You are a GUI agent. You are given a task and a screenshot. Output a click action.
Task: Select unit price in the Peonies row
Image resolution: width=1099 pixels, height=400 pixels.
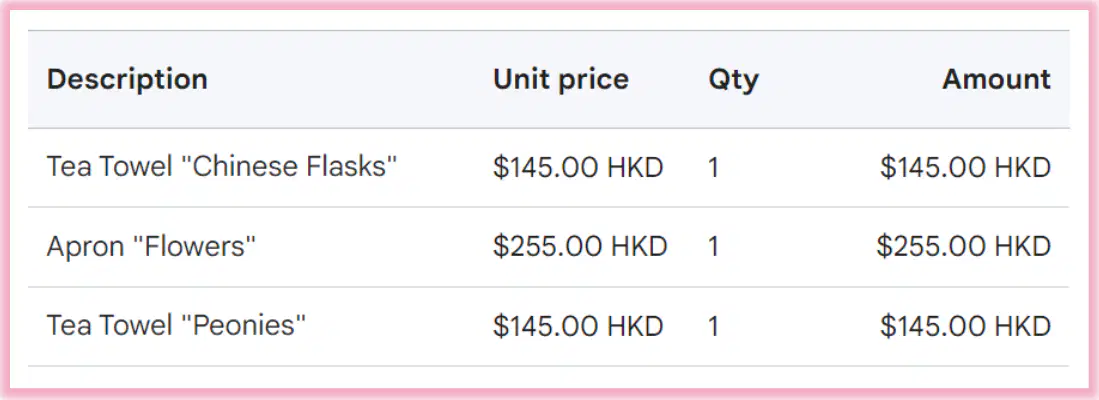[x=578, y=326]
